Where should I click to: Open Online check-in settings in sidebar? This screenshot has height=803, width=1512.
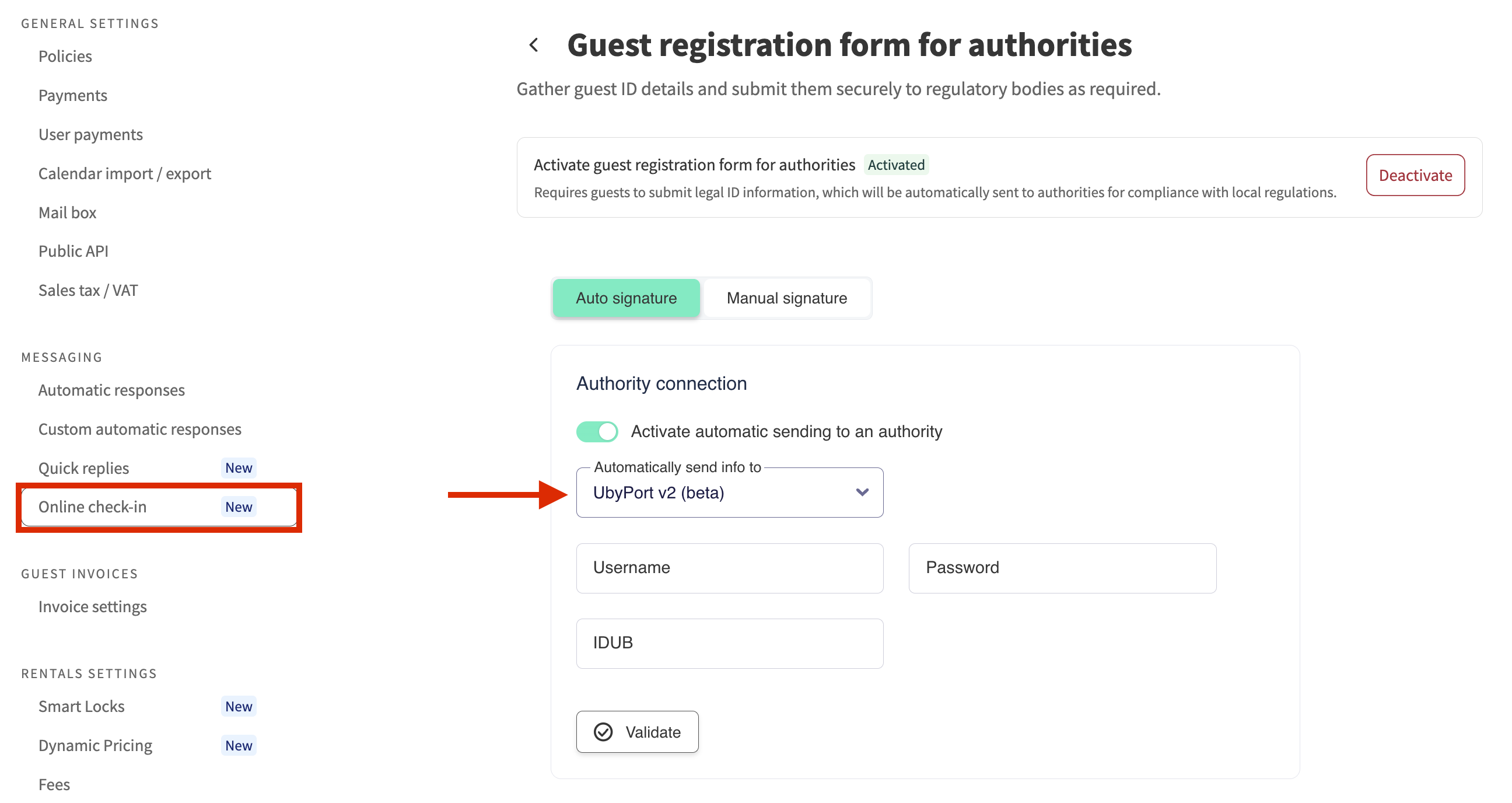point(92,507)
